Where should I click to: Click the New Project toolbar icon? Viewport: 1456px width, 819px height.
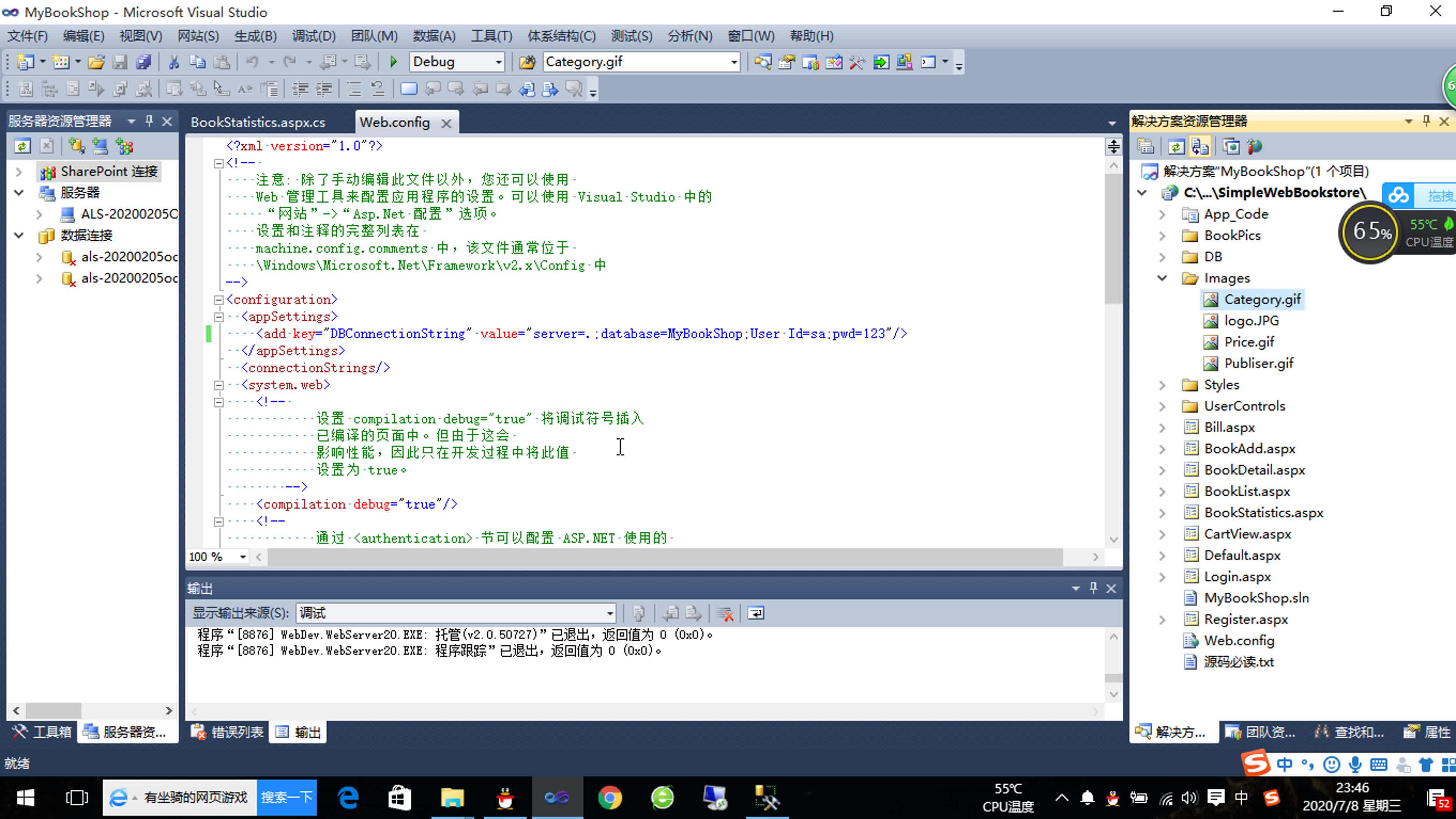(25, 61)
